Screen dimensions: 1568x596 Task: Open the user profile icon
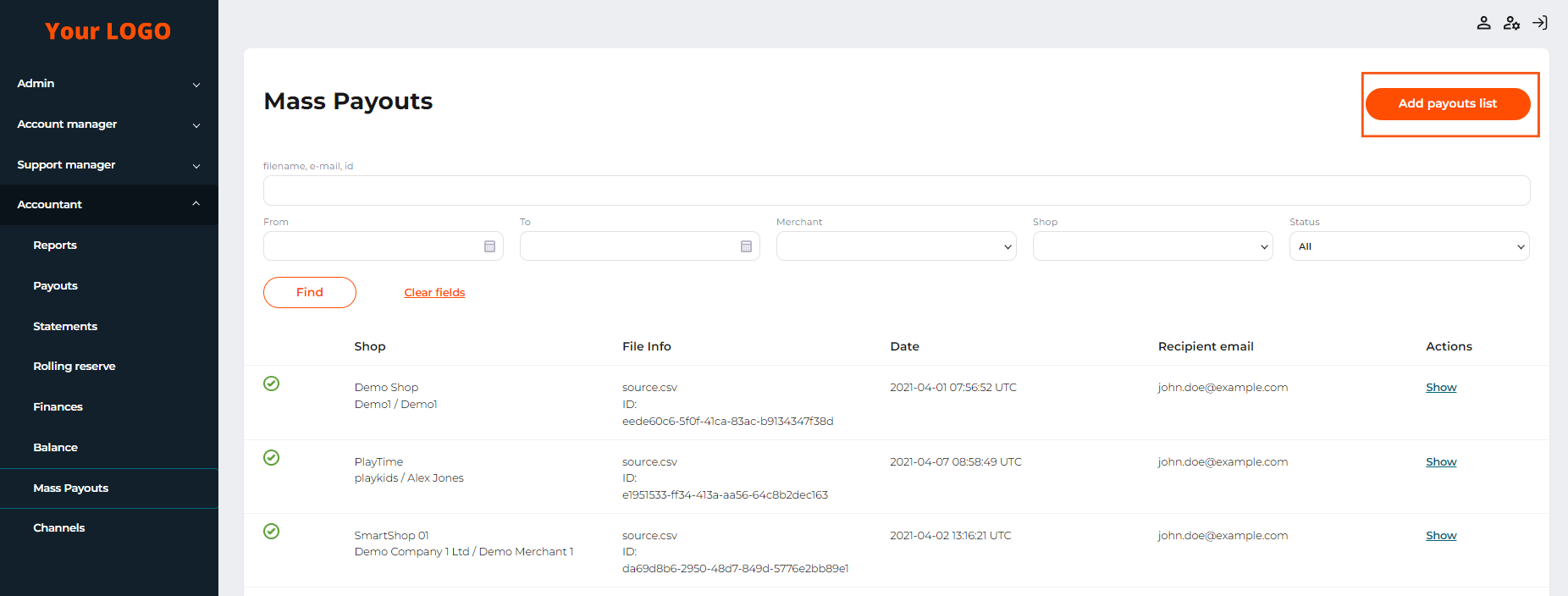[1483, 23]
